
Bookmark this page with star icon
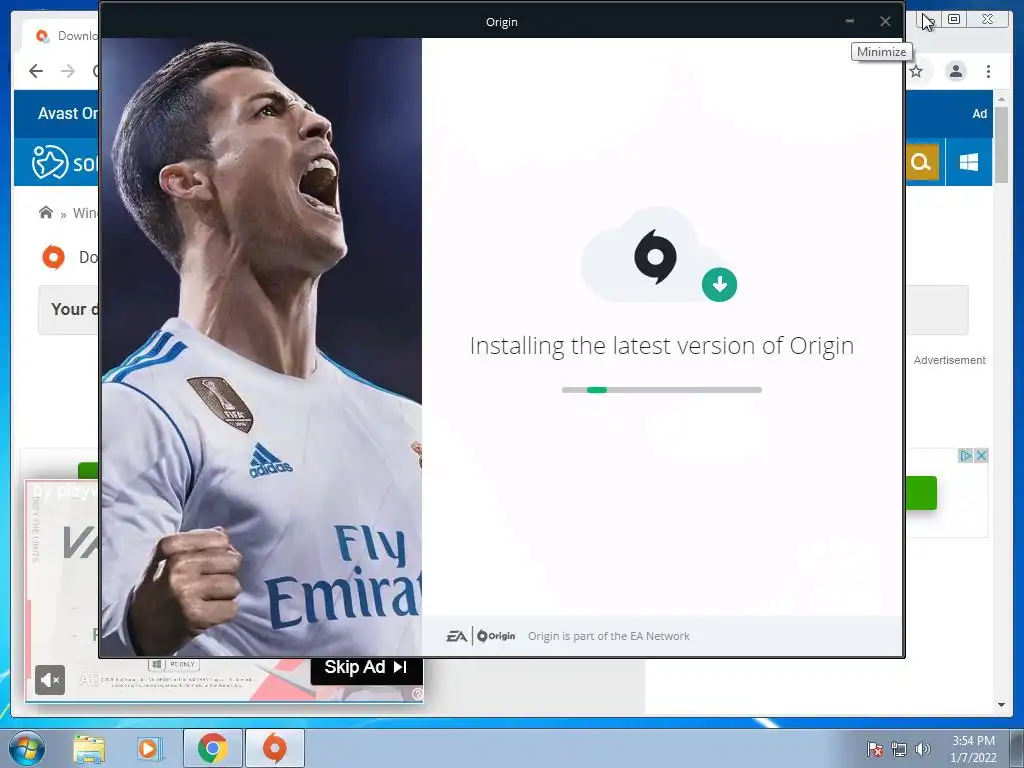[916, 71]
